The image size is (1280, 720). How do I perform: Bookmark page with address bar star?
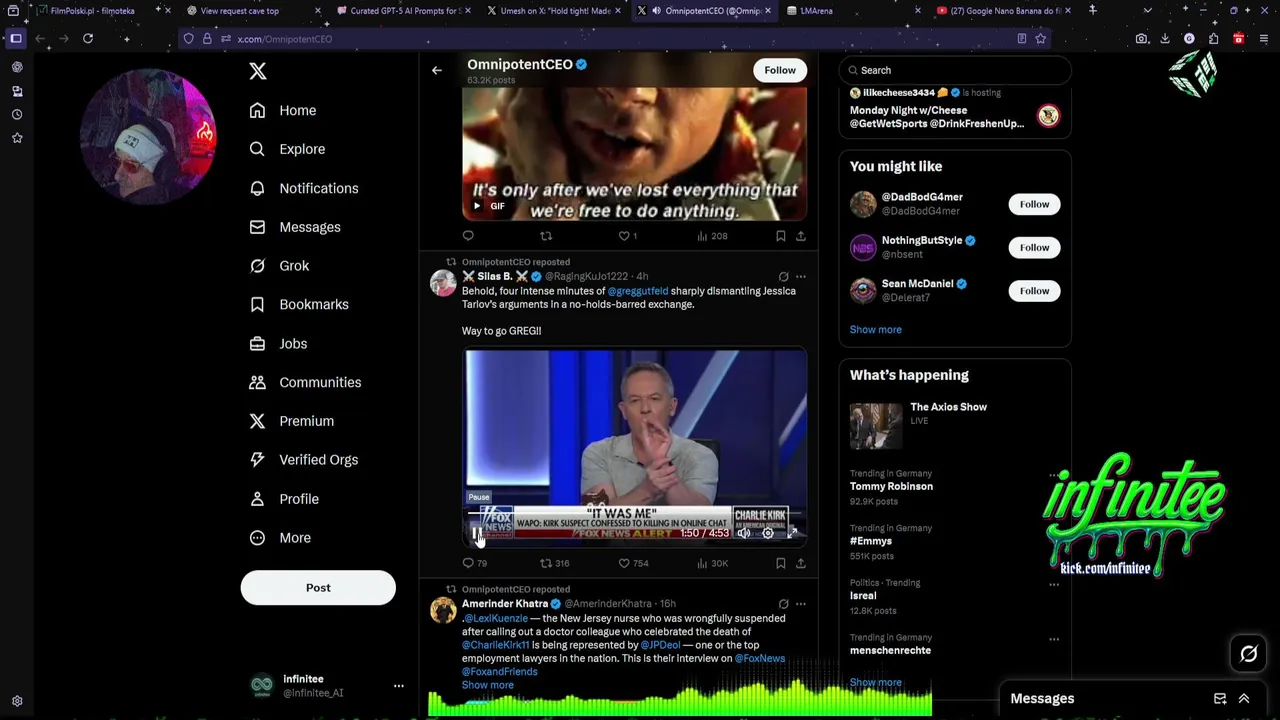point(1041,39)
